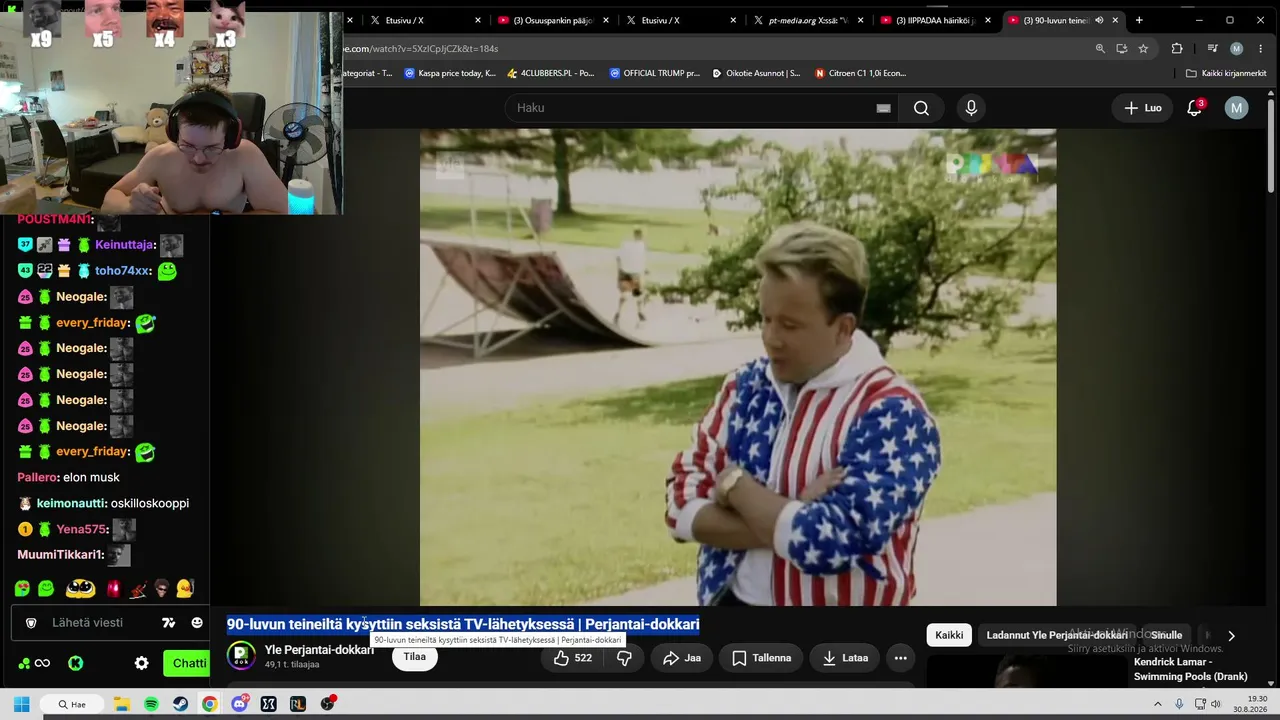Viewport: 1280px width, 720px height.
Task: Open the OFFICIAL TRUMP bookmark
Action: [654, 73]
